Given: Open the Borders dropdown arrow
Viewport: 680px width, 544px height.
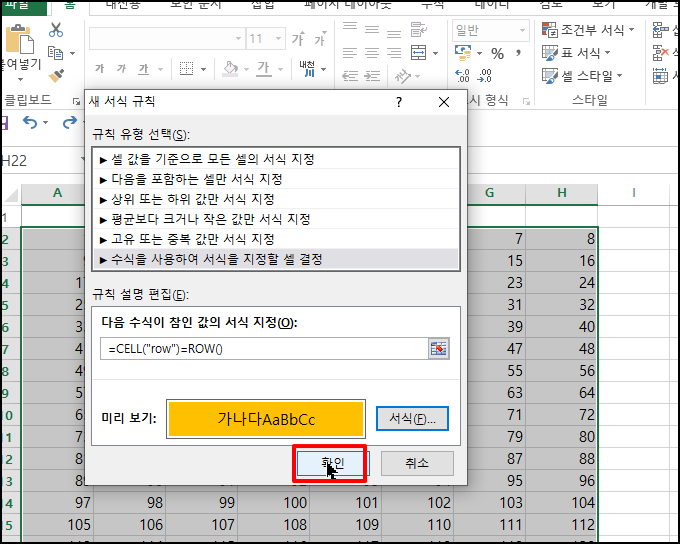Looking at the screenshot, I should [203, 69].
